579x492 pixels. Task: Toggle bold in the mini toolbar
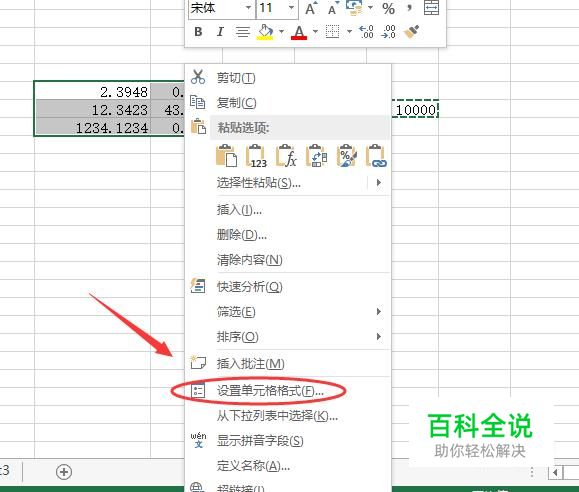pyautogui.click(x=198, y=32)
